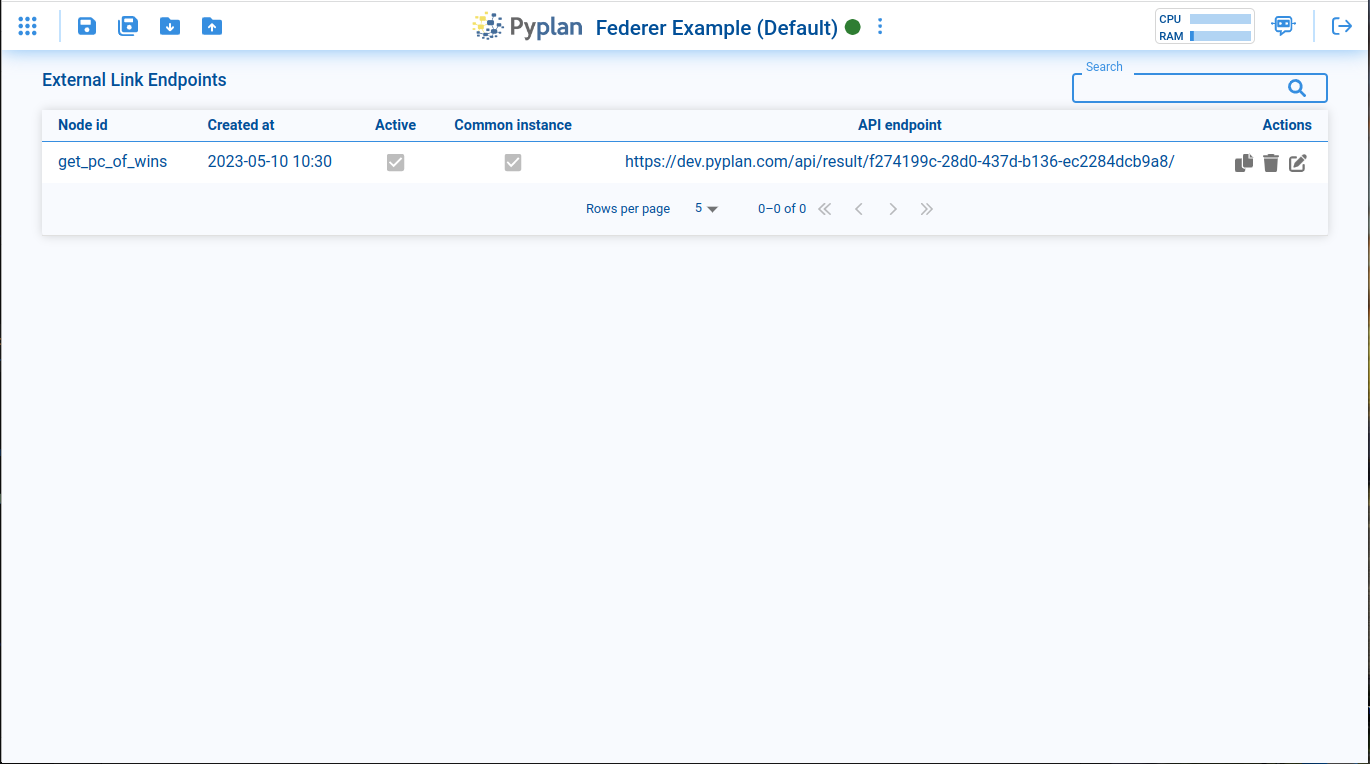This screenshot has width=1370, height=764.
Task: Click the get_pc_of_wins node link
Action: 112,161
